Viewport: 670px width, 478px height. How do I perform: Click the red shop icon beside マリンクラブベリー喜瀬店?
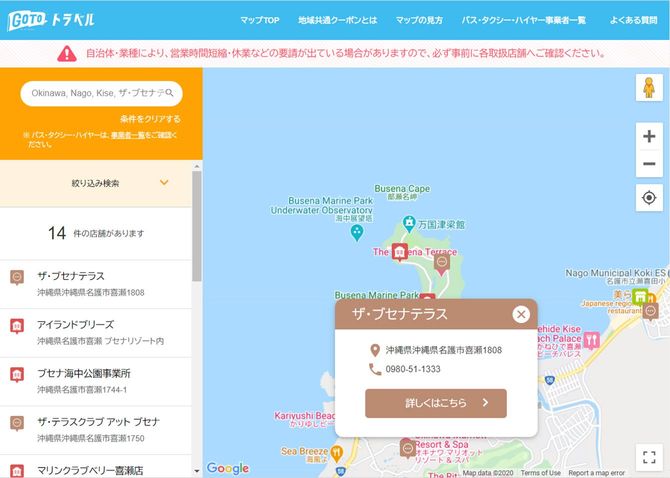click(17, 471)
